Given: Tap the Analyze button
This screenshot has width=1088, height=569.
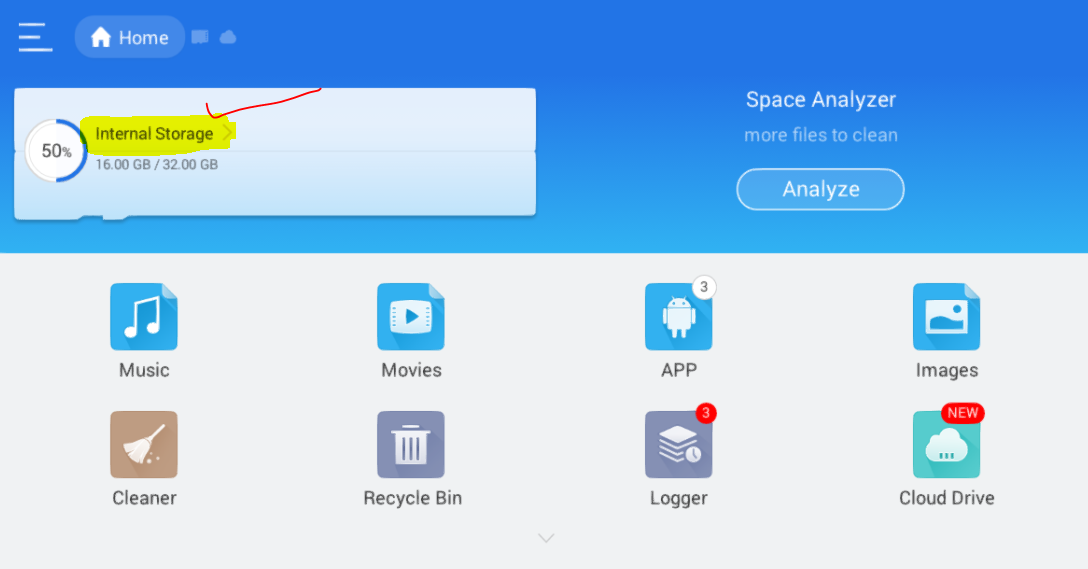Looking at the screenshot, I should pyautogui.click(x=820, y=189).
